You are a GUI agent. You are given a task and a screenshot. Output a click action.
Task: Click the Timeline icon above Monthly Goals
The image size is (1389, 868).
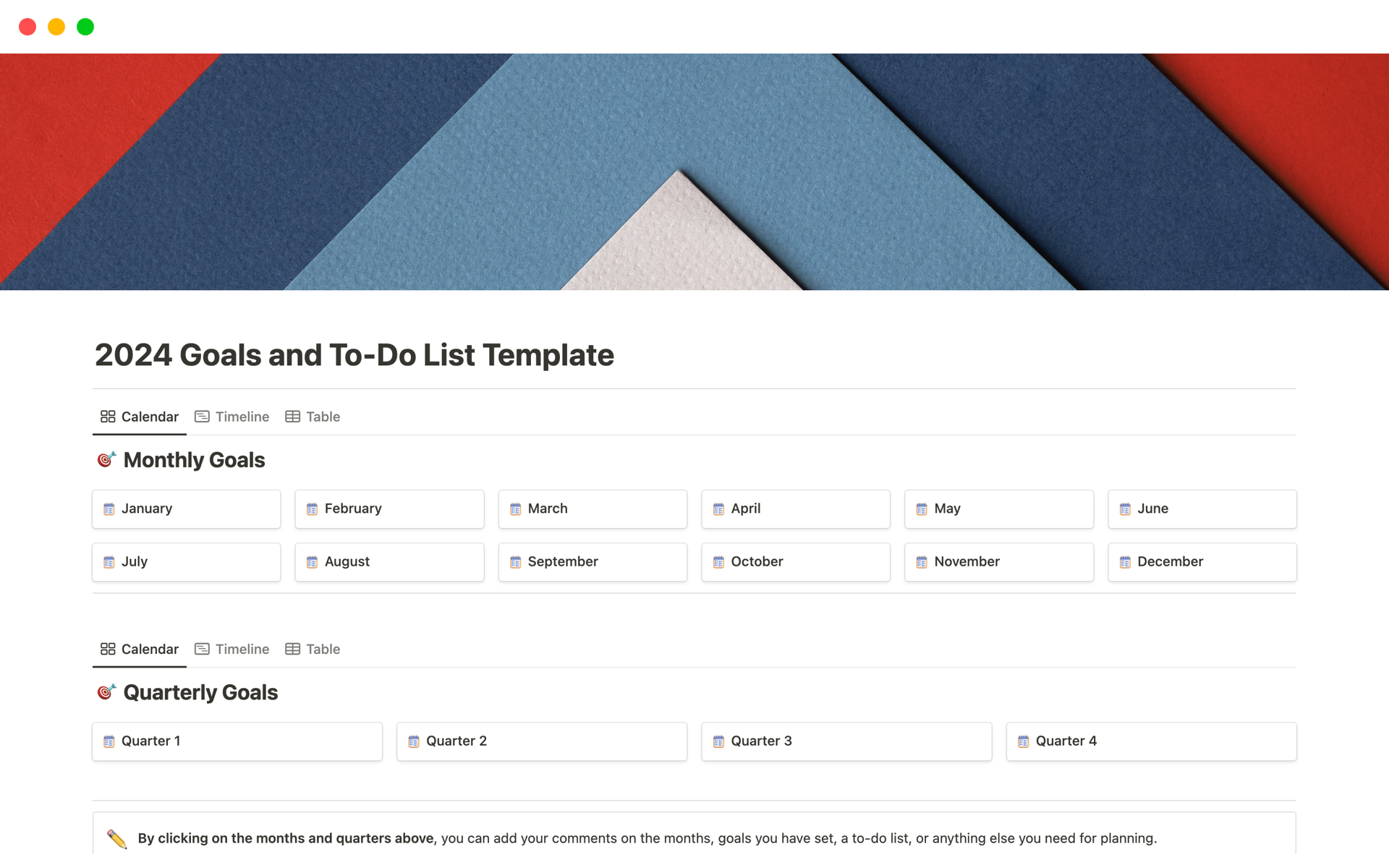tap(202, 417)
